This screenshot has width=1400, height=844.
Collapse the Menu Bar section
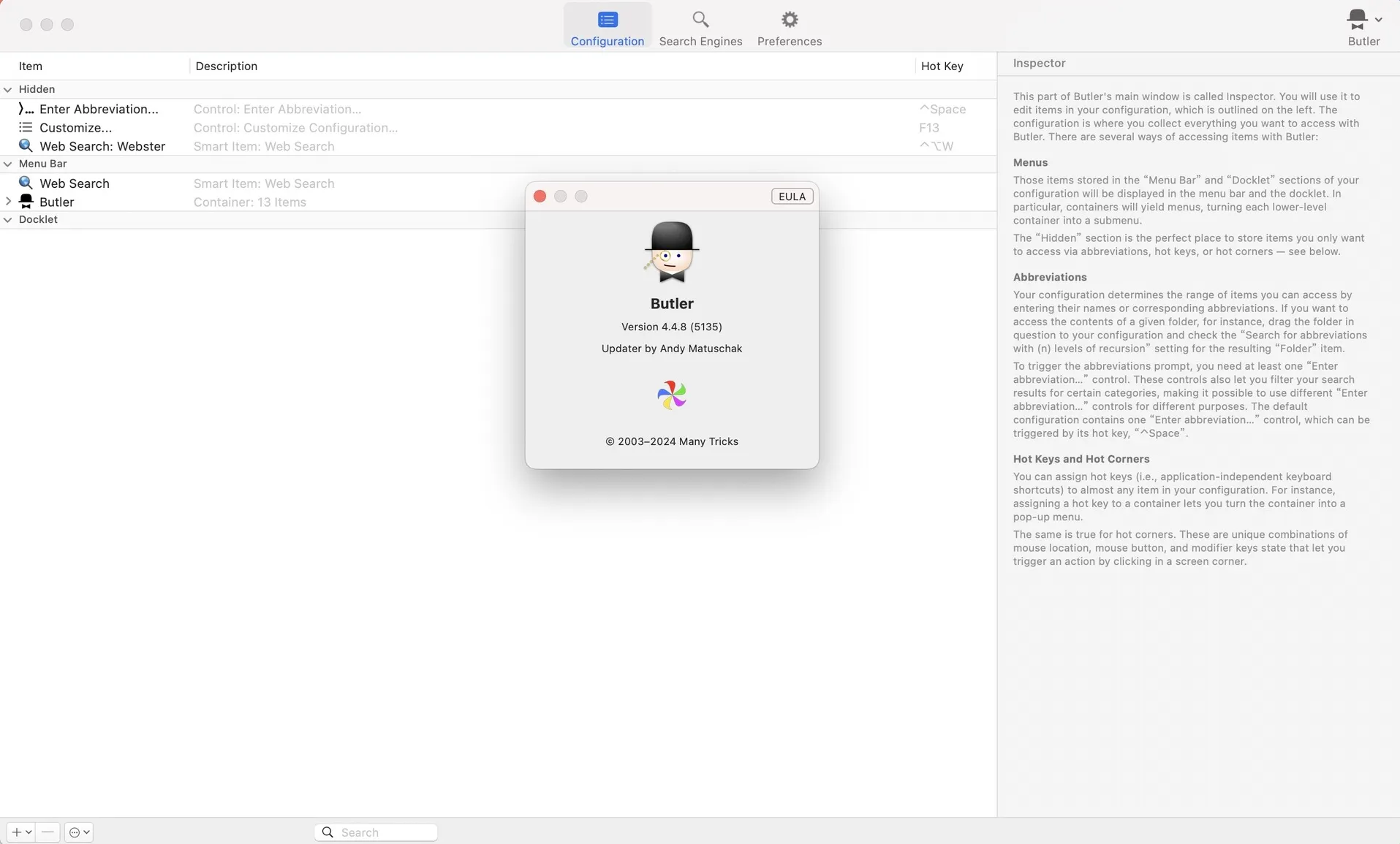pyautogui.click(x=8, y=164)
